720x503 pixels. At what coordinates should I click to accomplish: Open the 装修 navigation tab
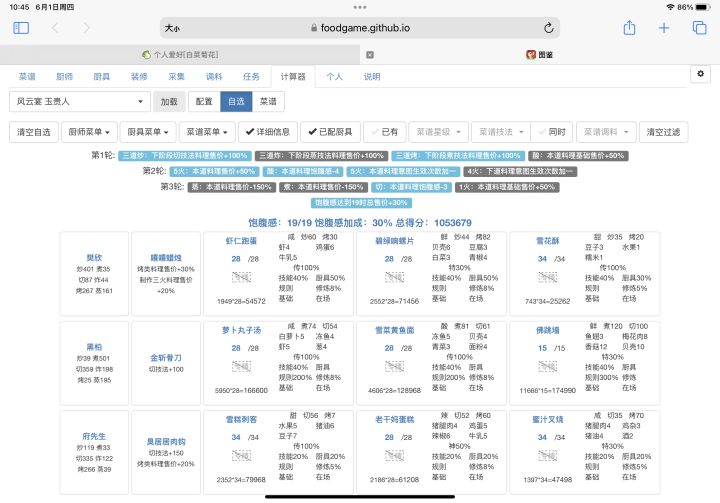[x=139, y=77]
